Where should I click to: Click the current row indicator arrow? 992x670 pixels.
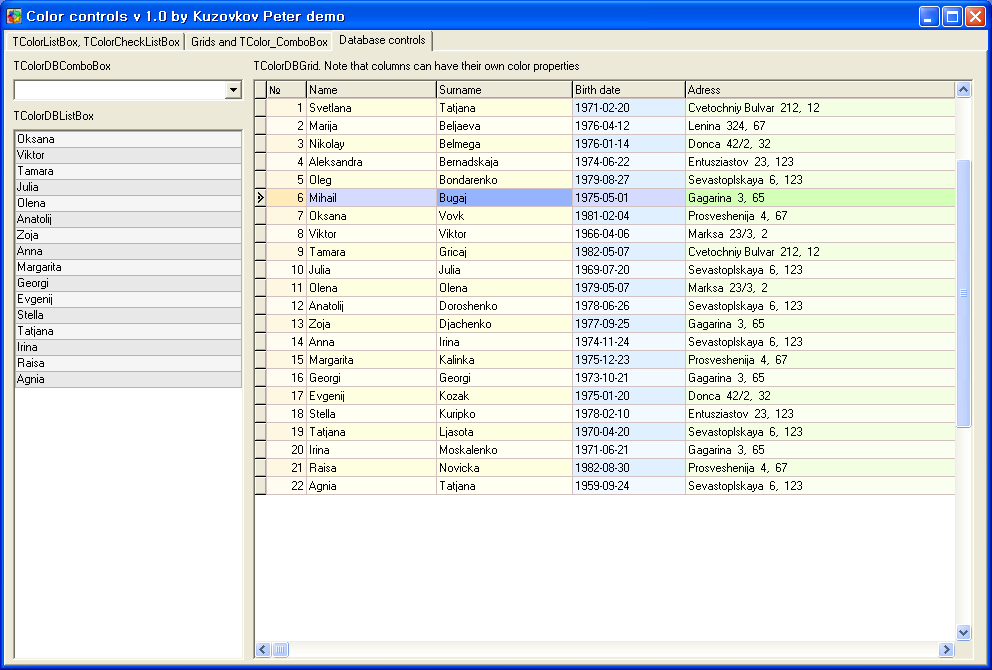coord(261,198)
